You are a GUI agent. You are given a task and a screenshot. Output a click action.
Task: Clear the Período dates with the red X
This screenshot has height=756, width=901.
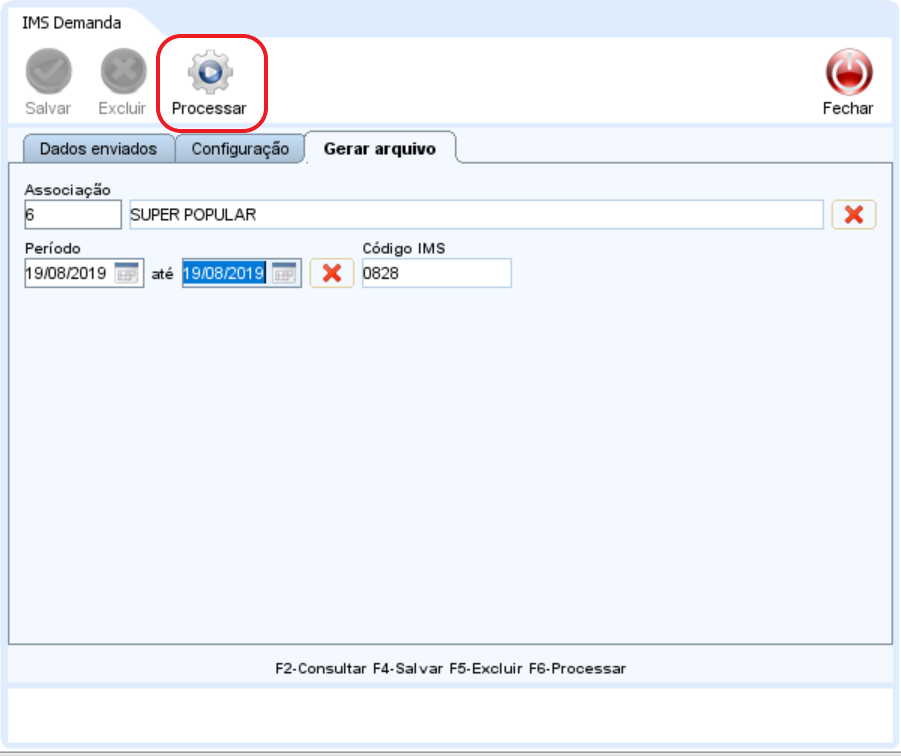click(331, 273)
